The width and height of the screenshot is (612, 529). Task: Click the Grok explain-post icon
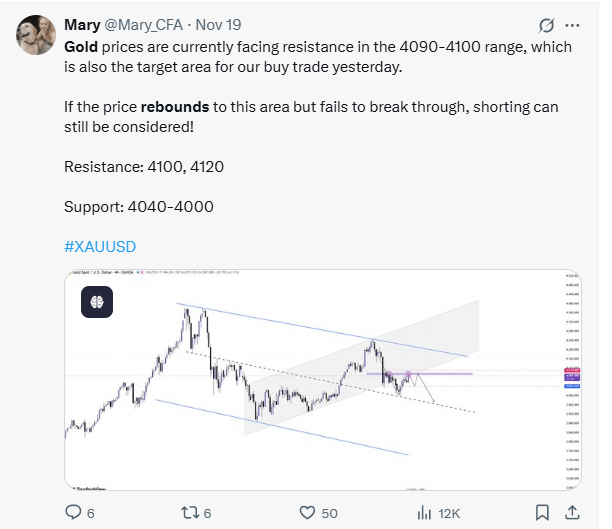pyautogui.click(x=547, y=25)
